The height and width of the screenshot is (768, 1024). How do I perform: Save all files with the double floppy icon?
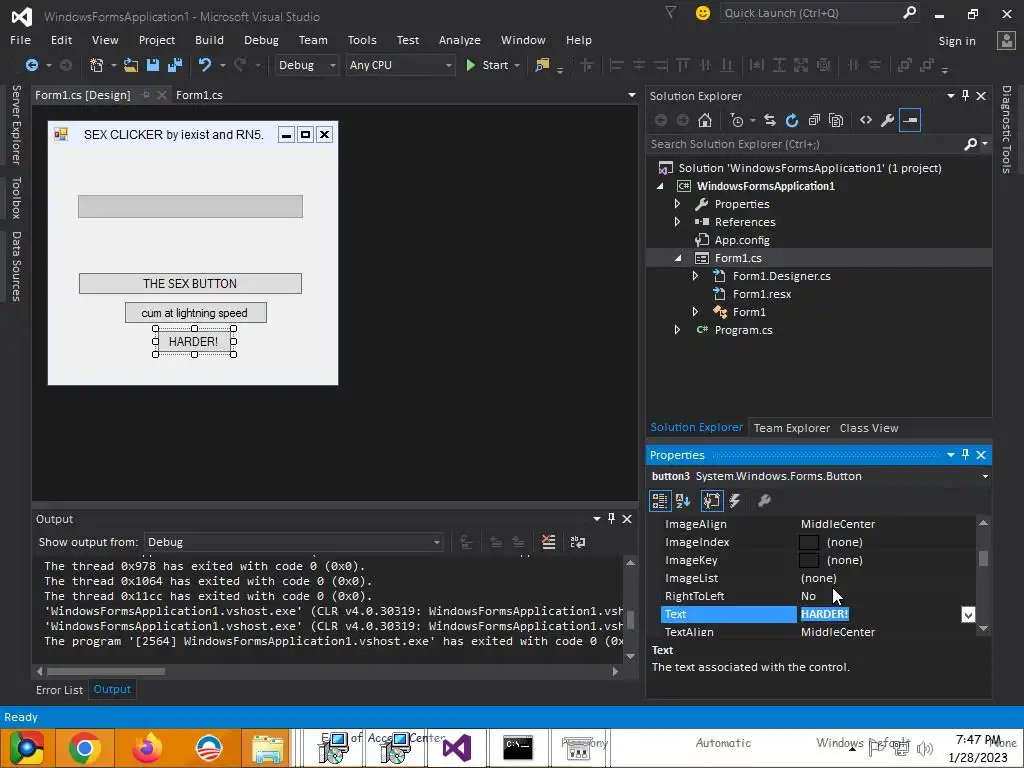pos(174,65)
